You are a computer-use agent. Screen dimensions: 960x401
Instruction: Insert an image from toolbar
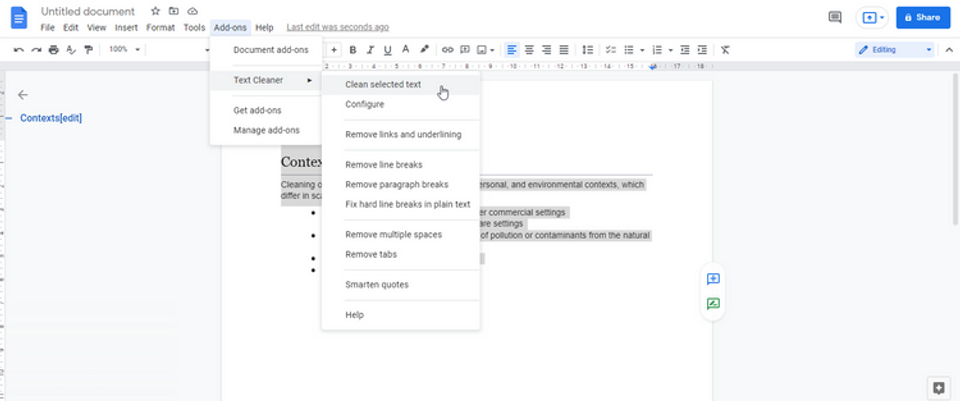[482, 50]
